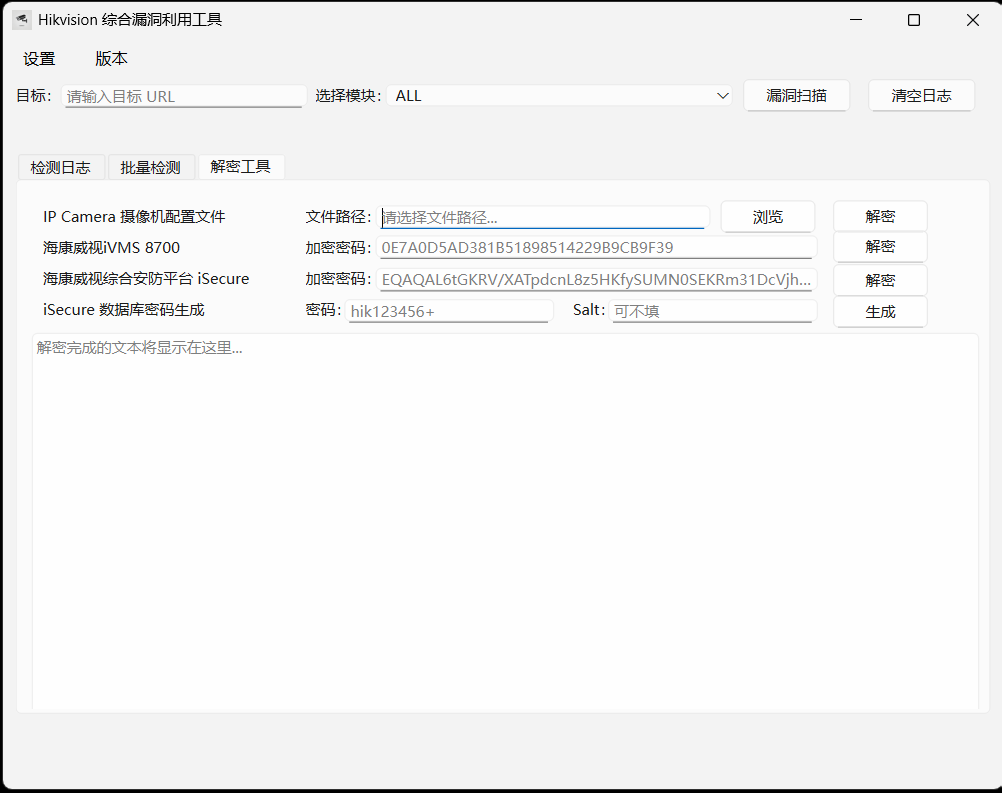Click the Hikvision tool app icon in titlebar
This screenshot has width=1002, height=793.
click(x=21, y=19)
